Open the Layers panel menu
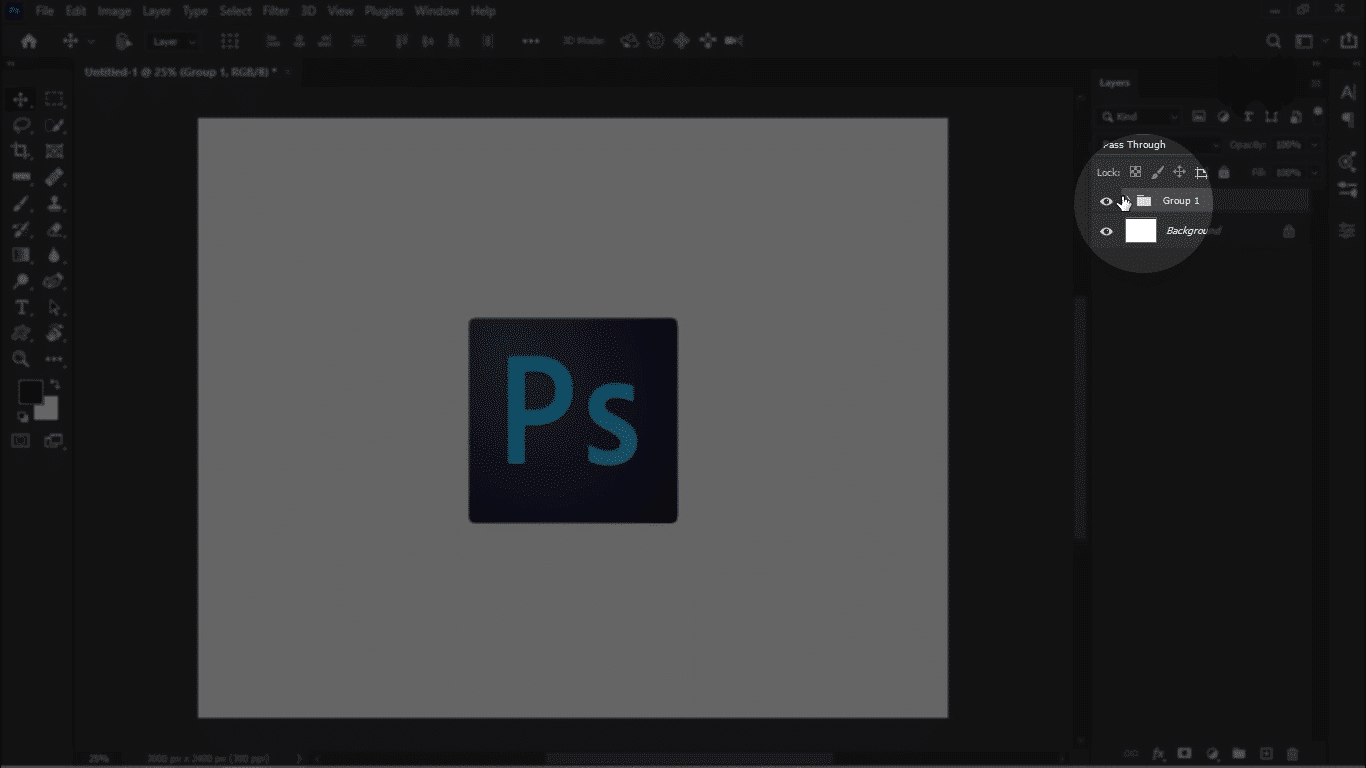 [1316, 83]
